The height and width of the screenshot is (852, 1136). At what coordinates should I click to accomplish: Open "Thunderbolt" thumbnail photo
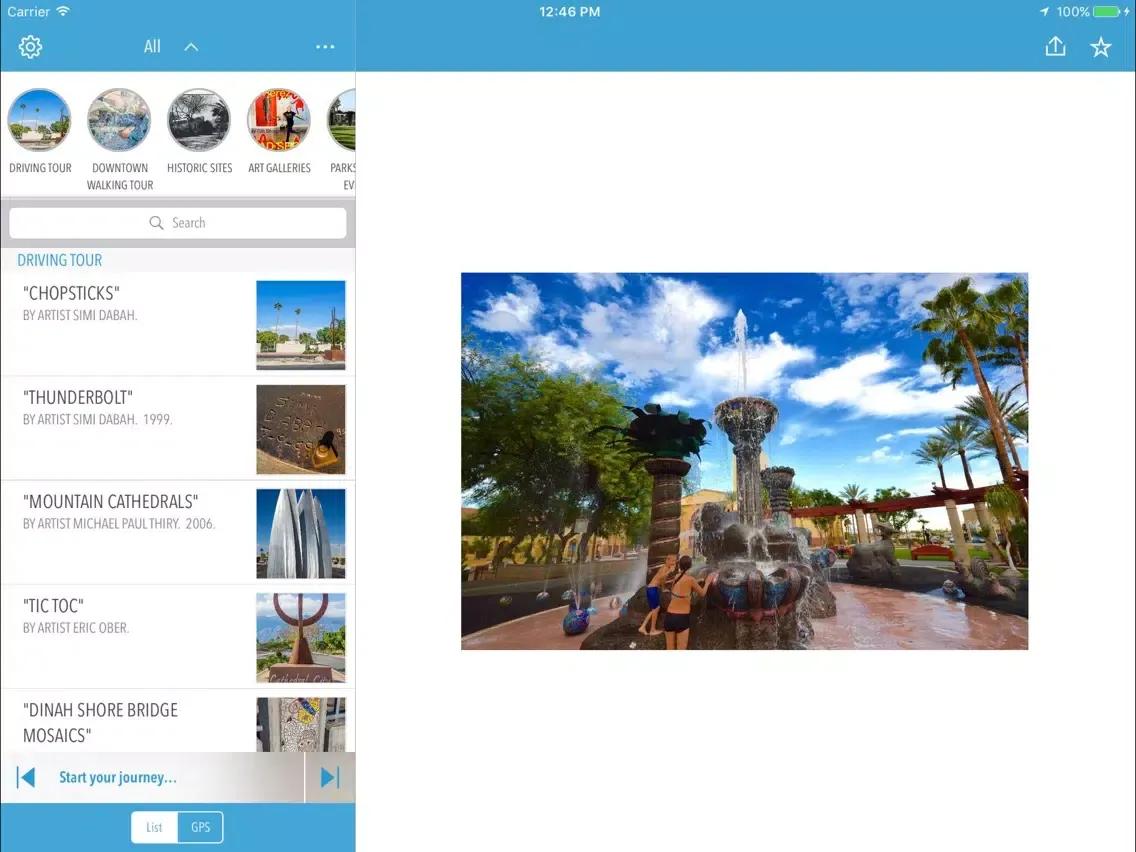click(301, 430)
